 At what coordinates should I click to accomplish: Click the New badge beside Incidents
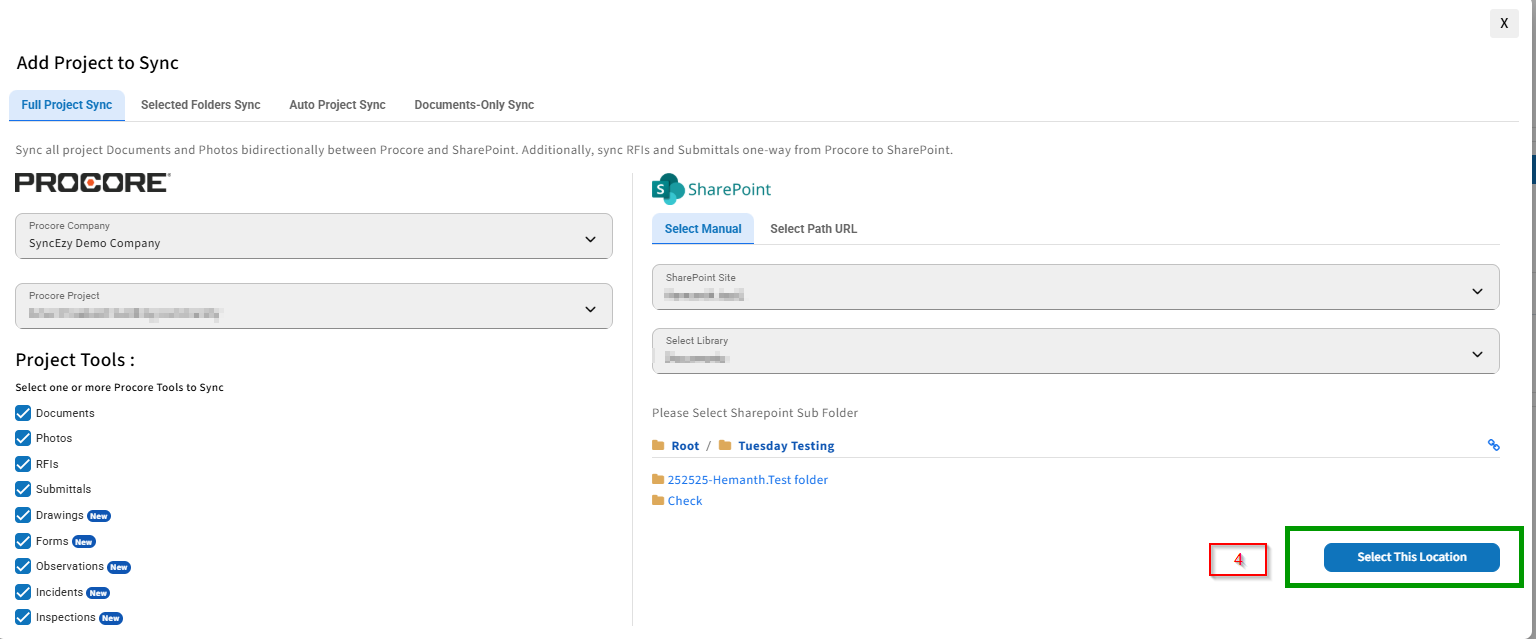[98, 593]
